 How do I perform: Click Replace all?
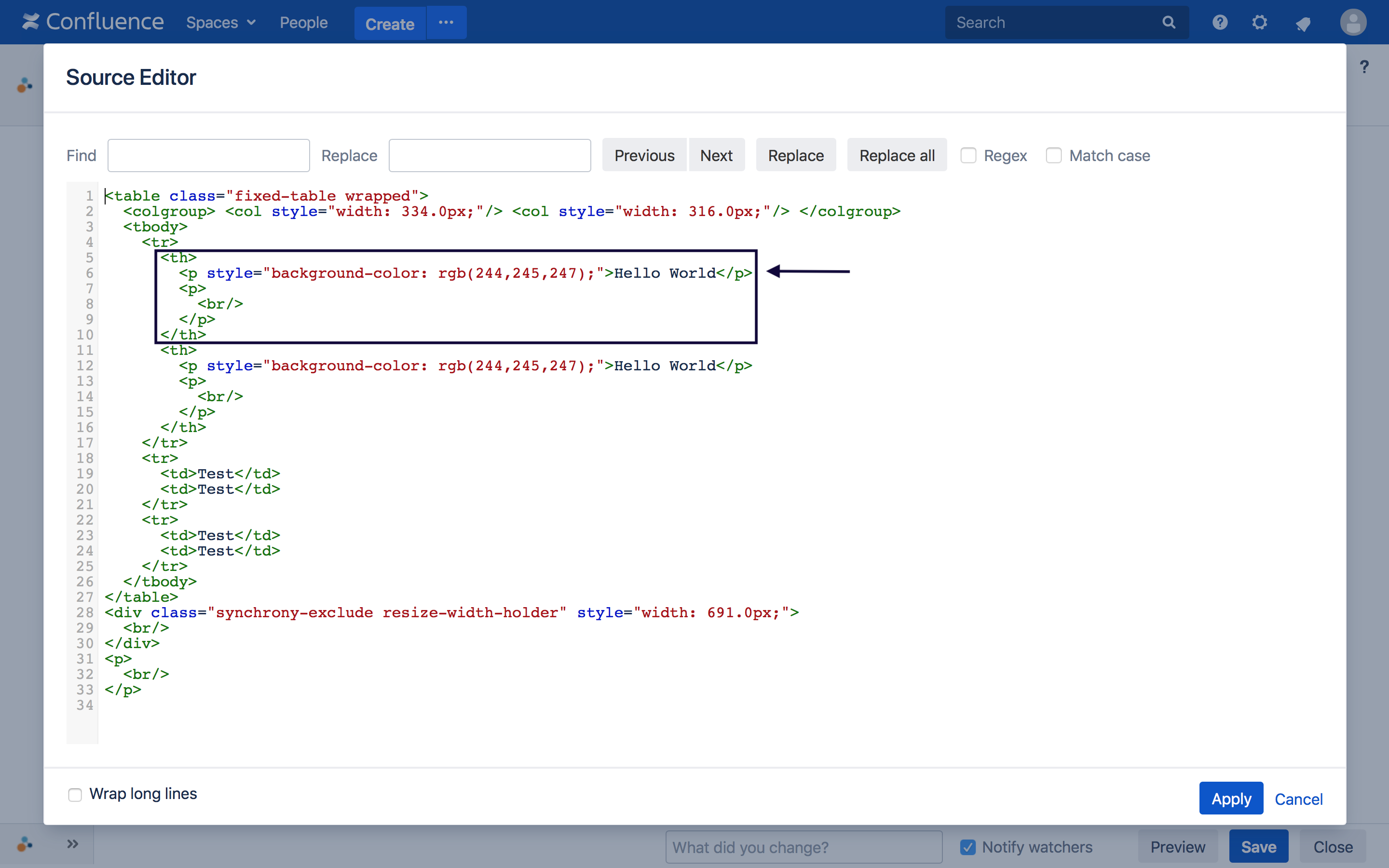pyautogui.click(x=897, y=155)
